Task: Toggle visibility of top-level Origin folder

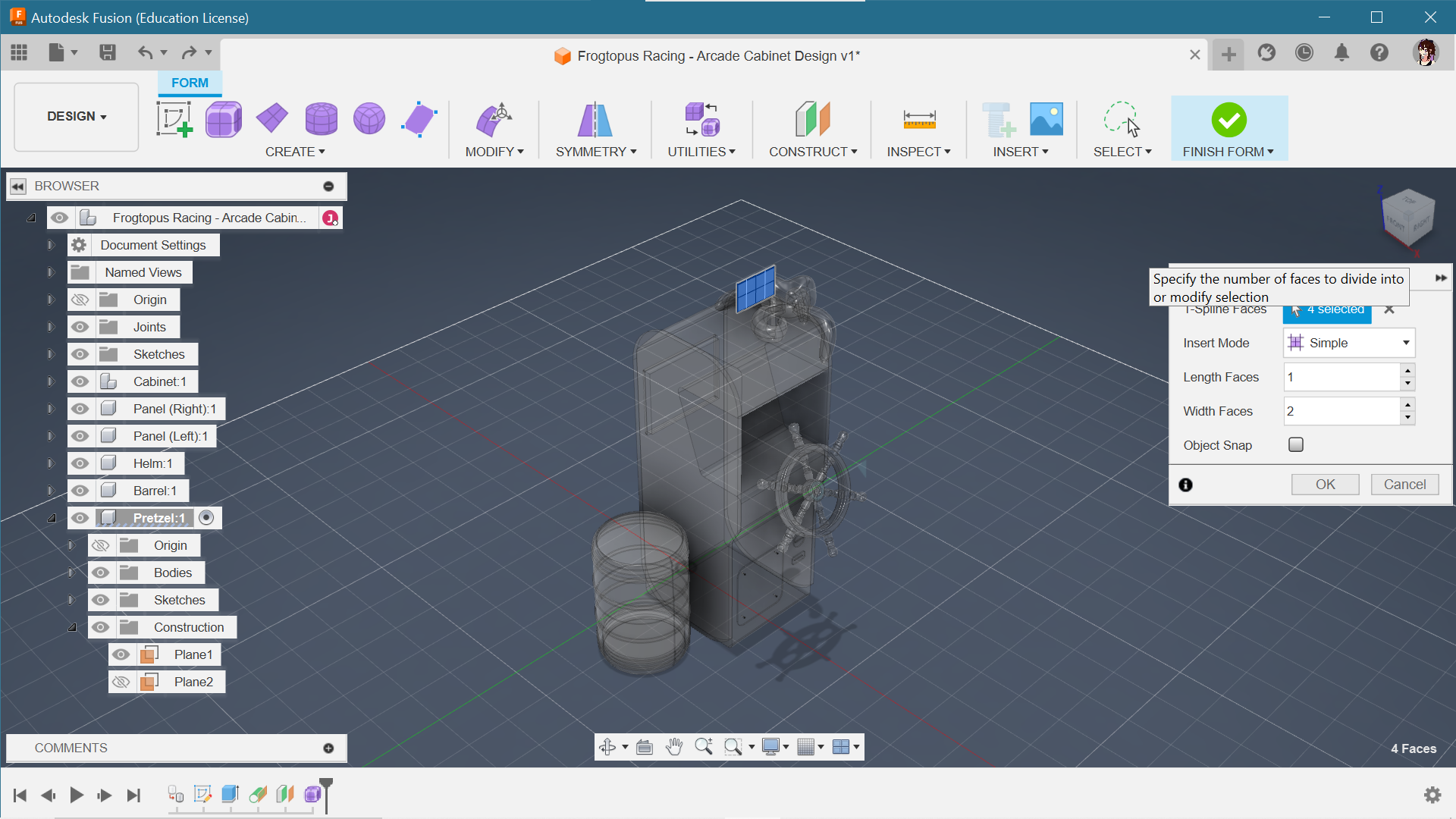Action: (80, 300)
